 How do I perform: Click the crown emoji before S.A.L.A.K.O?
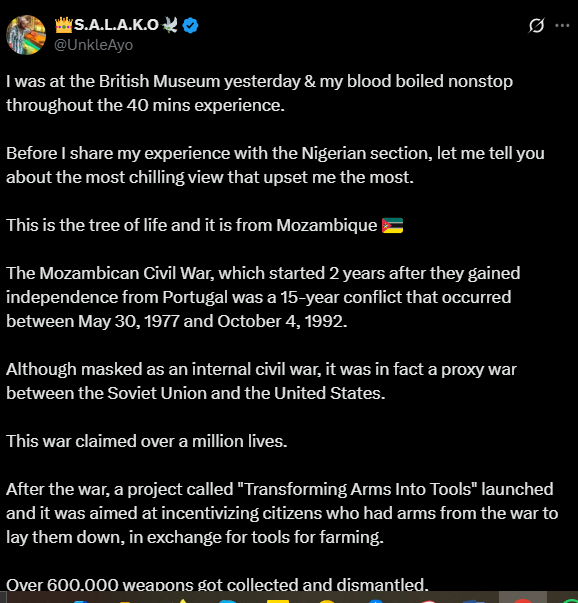(63, 25)
